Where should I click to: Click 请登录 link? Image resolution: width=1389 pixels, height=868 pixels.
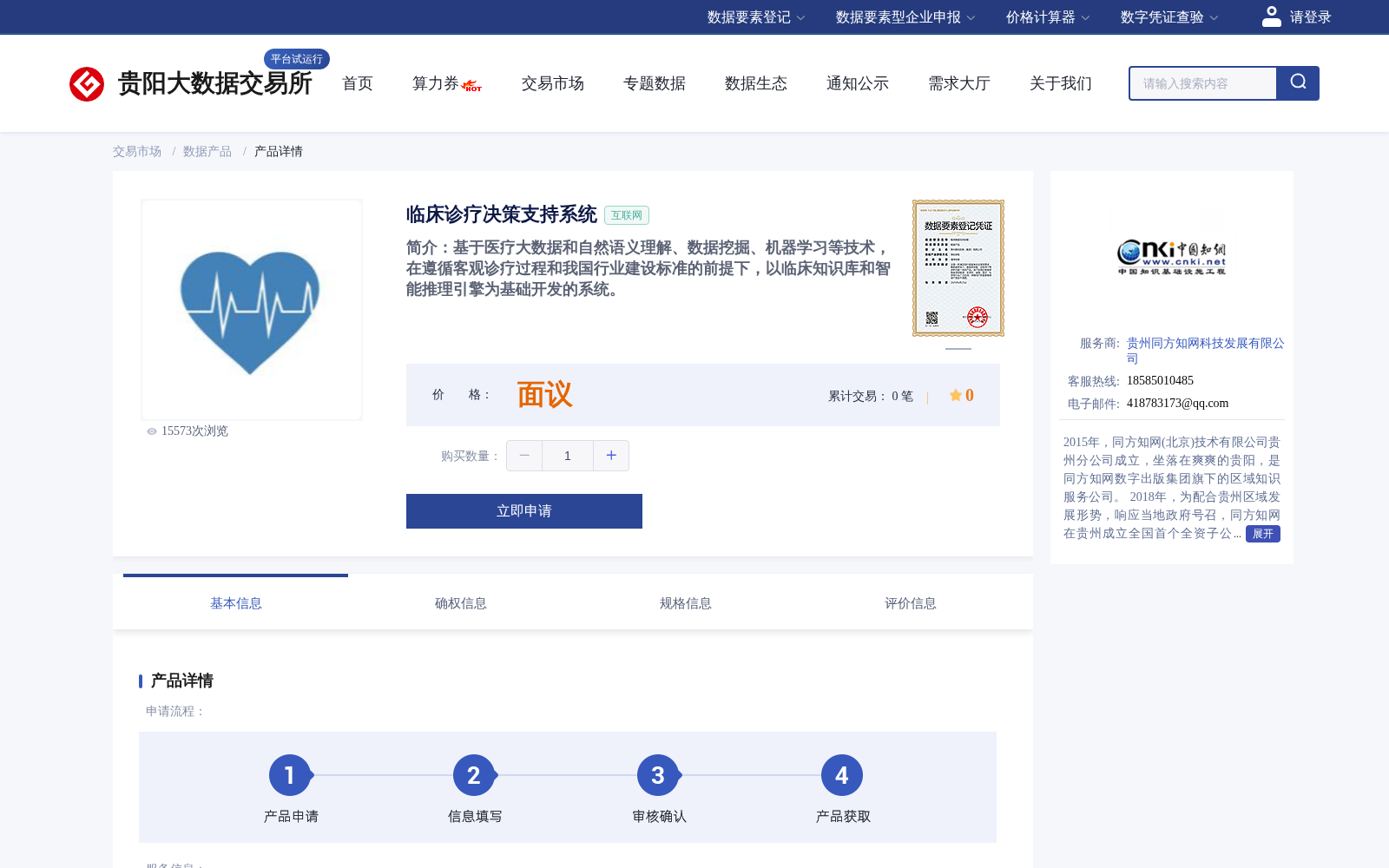1310,17
